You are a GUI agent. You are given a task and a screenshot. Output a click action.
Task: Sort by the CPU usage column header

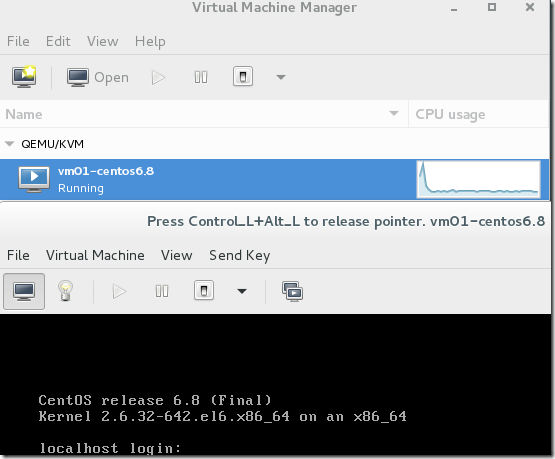click(x=450, y=114)
